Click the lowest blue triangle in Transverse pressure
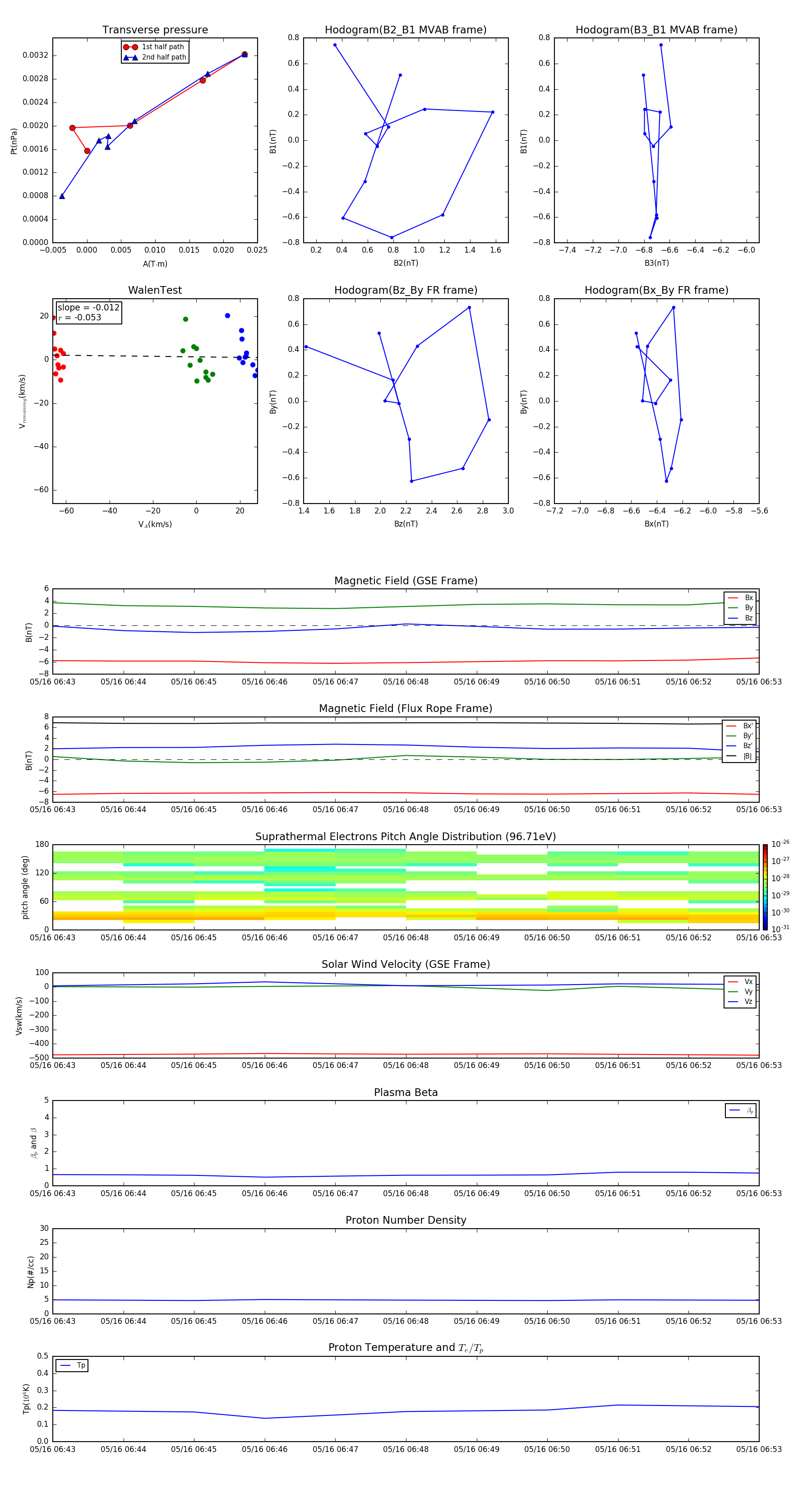The image size is (812, 1489). [x=62, y=196]
